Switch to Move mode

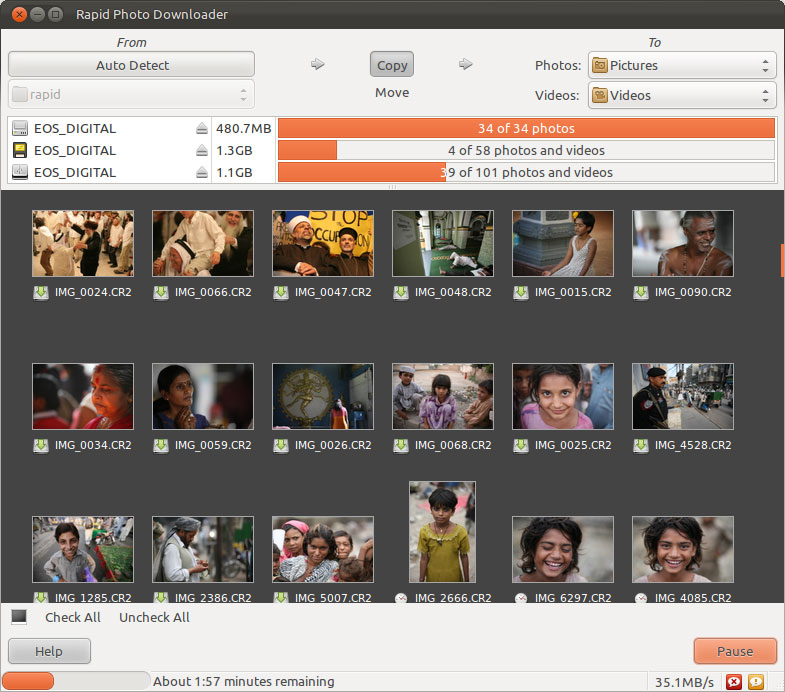tap(392, 93)
